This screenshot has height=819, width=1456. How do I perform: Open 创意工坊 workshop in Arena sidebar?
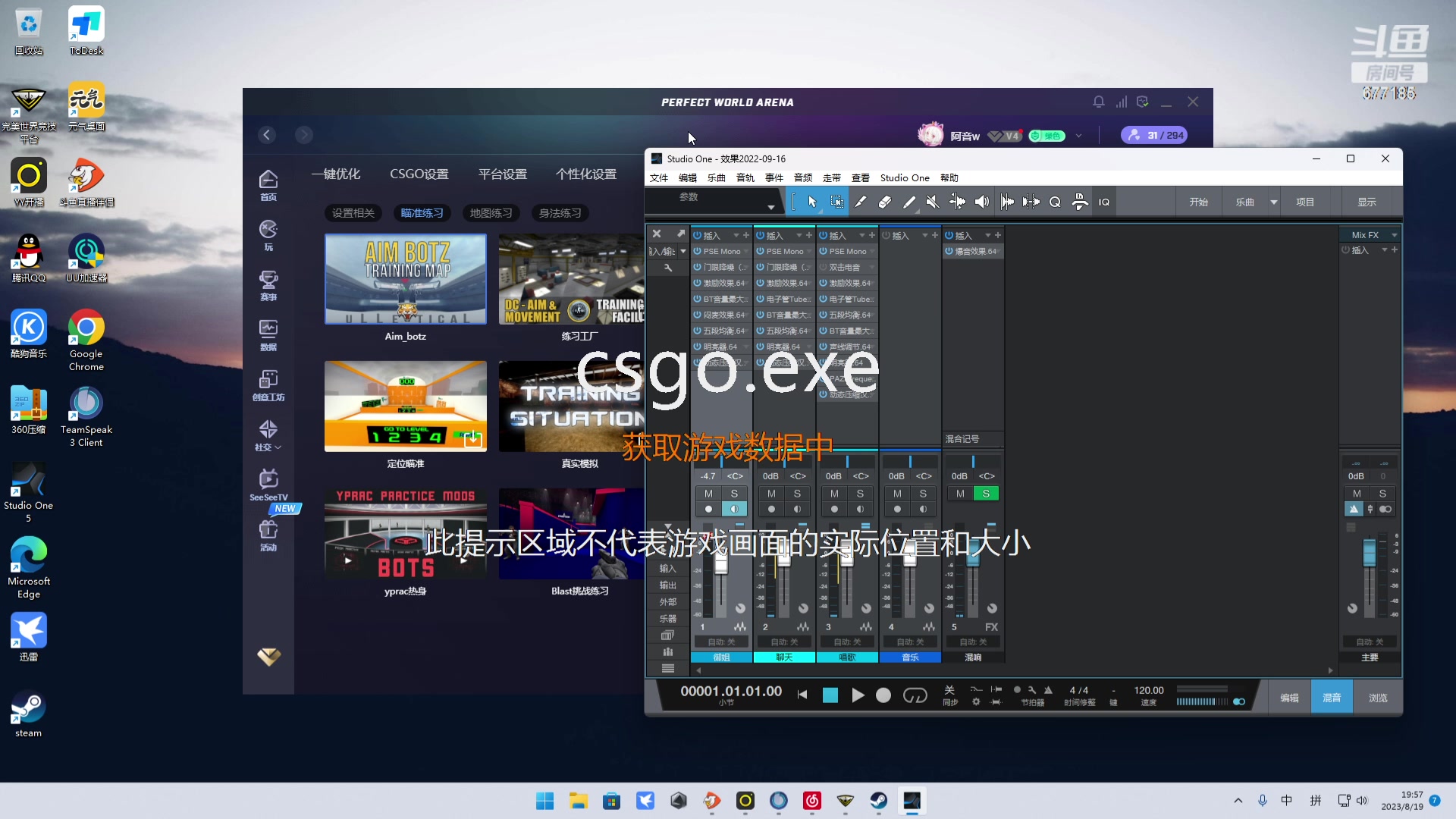268,386
